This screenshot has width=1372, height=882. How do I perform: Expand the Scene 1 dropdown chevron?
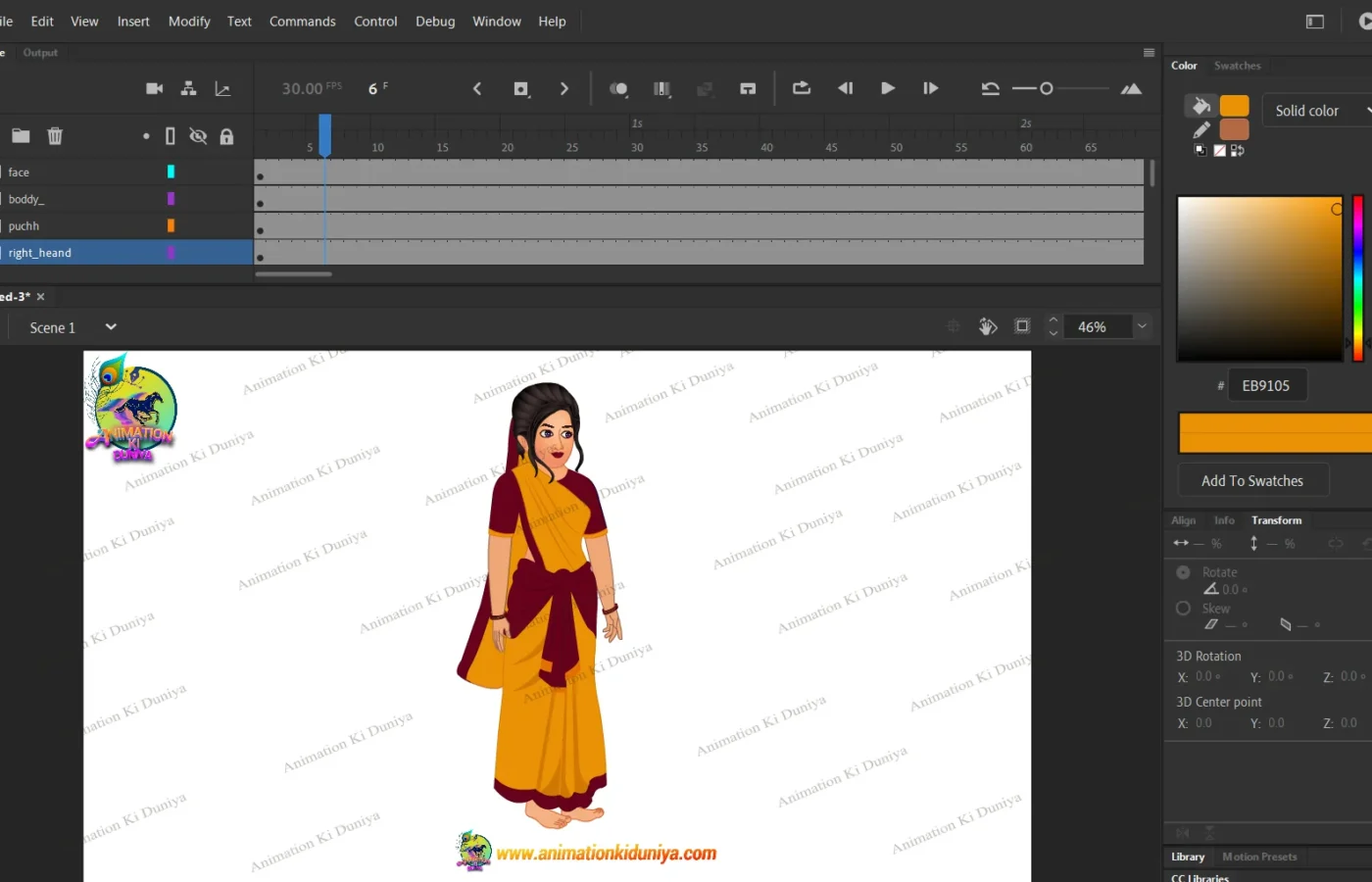point(111,327)
